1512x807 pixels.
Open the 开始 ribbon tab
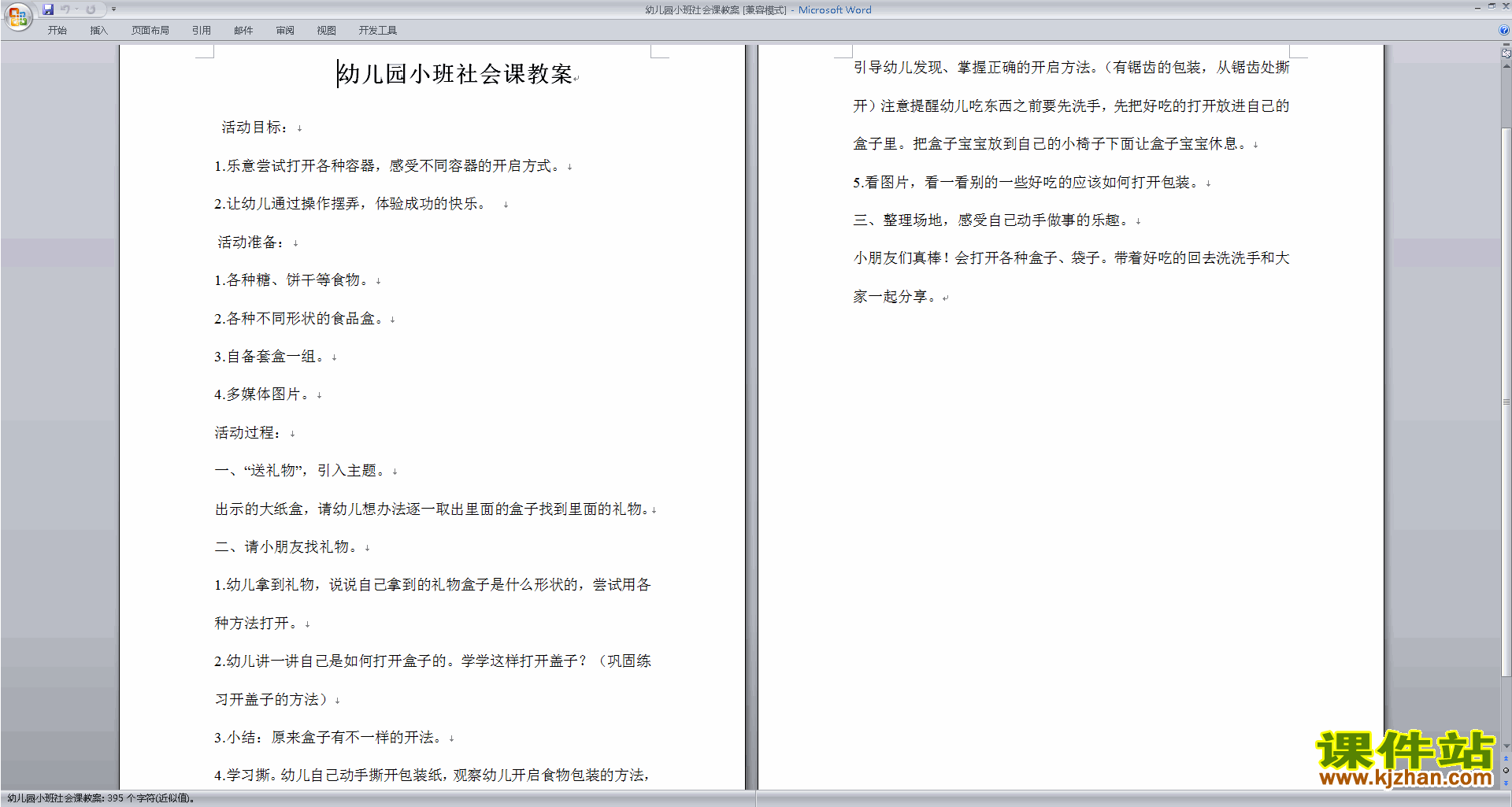click(57, 31)
